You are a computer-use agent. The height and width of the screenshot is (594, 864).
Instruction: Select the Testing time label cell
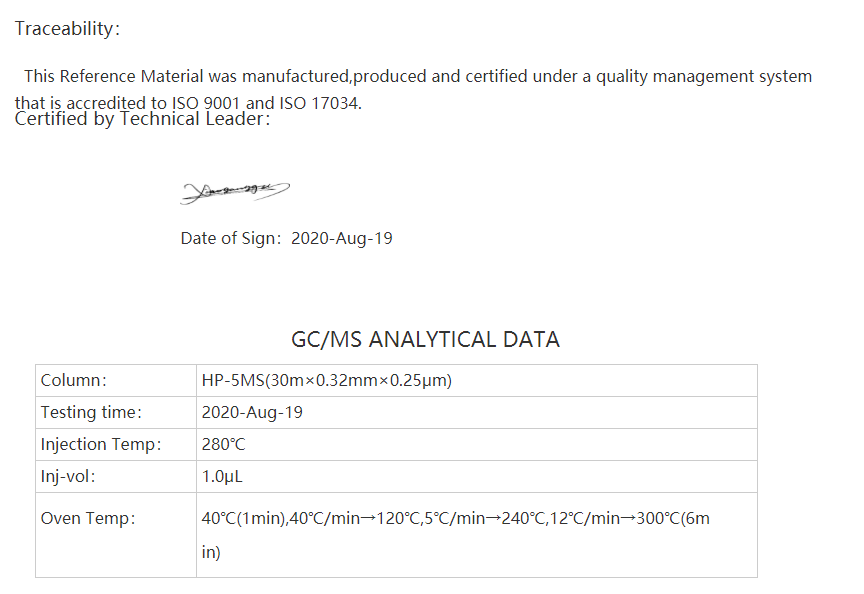(116, 412)
